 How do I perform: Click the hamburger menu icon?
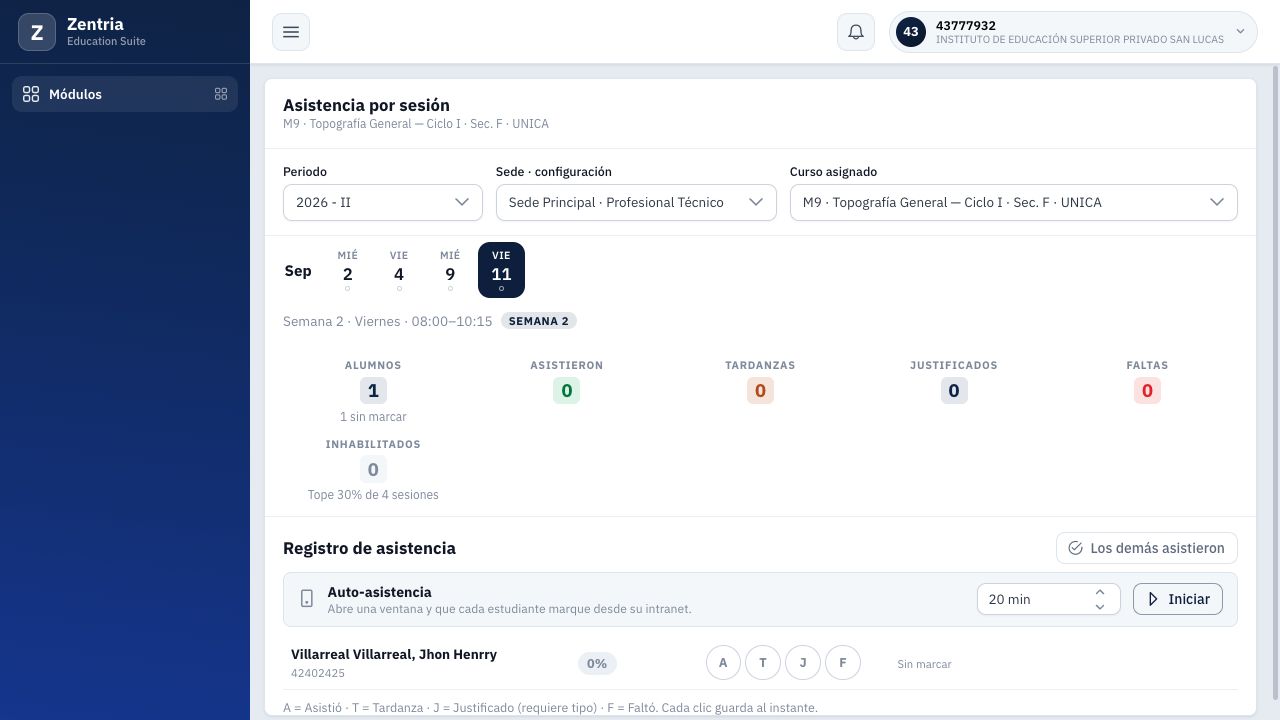pyautogui.click(x=291, y=32)
